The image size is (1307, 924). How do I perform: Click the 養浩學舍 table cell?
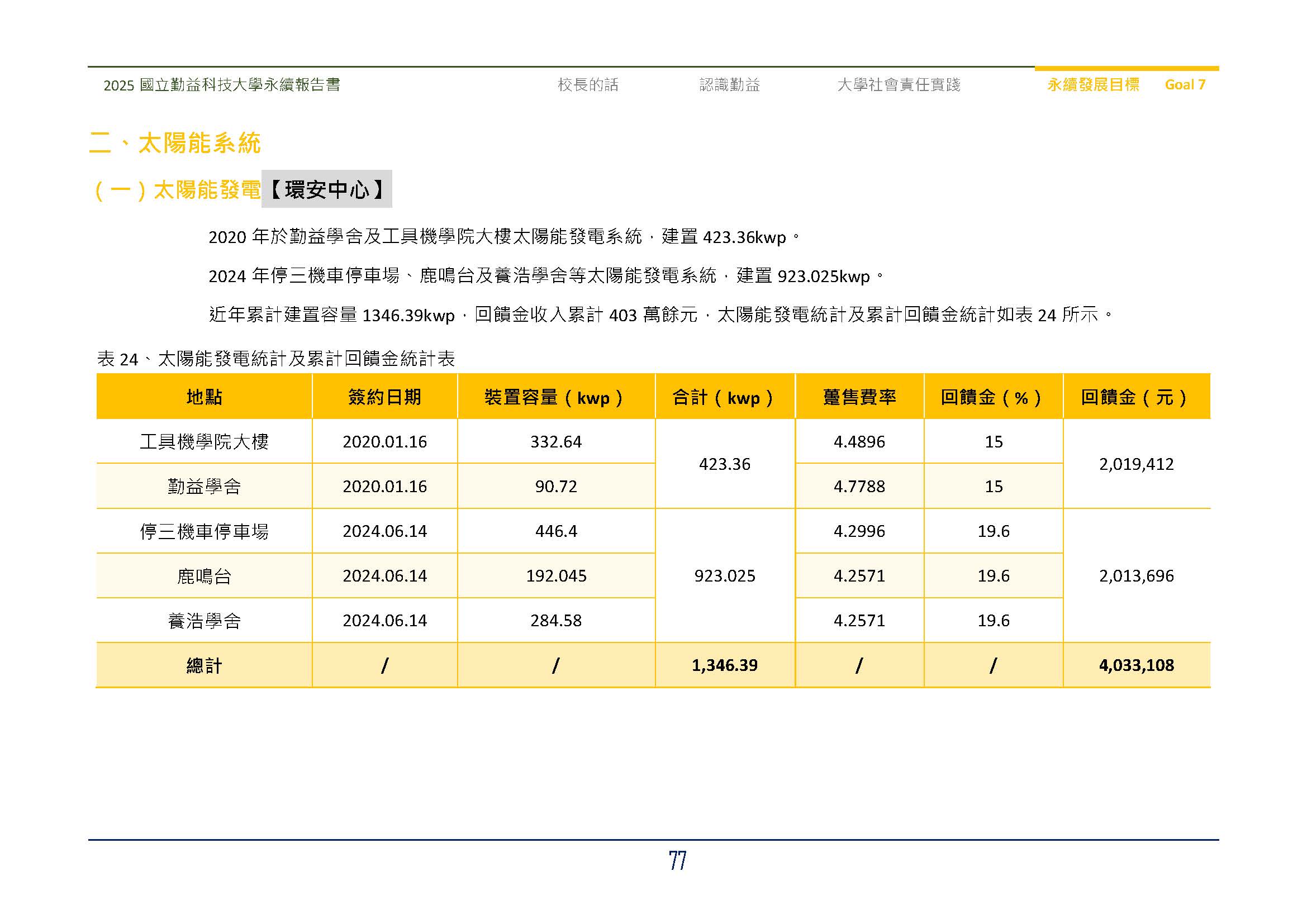click(x=204, y=621)
